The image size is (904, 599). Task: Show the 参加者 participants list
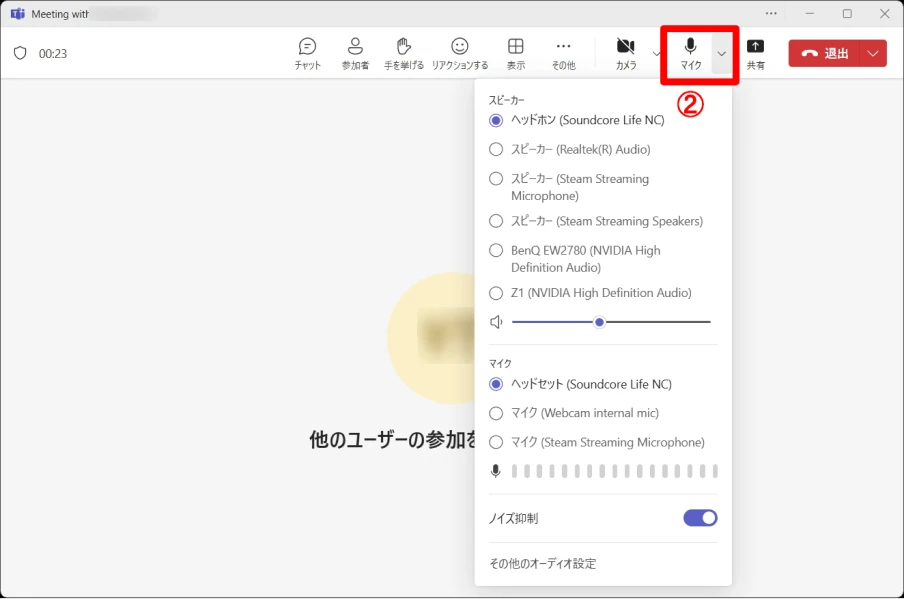pyautogui.click(x=355, y=54)
